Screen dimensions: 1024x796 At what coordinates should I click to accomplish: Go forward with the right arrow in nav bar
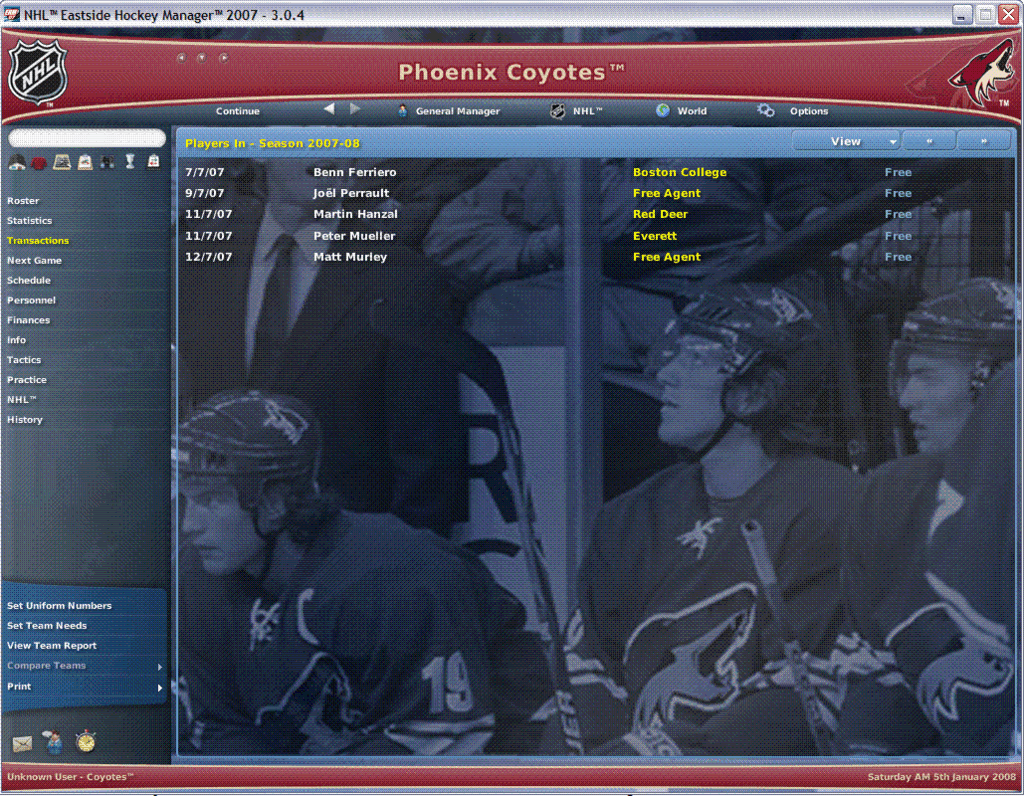[x=355, y=109]
